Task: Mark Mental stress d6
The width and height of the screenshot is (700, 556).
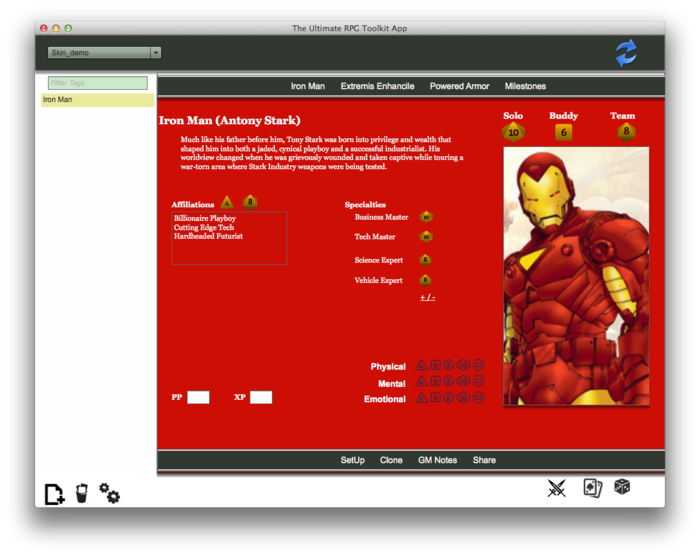Action: coord(436,381)
